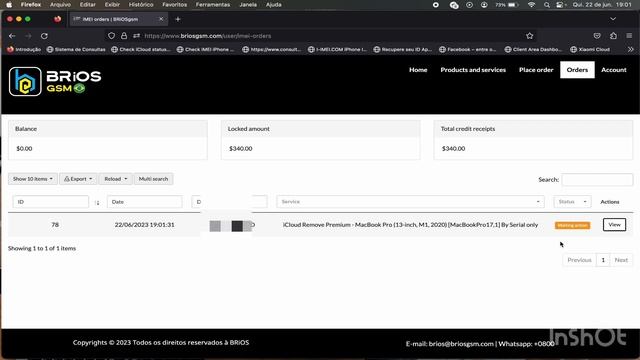Open the Reload dropdown
The image size is (640, 360).
[116, 179]
